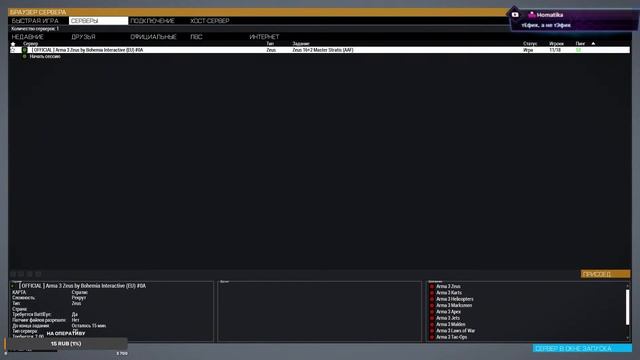Select the СЕРВЕРЫ tab
This screenshot has height=360, width=640.
[x=98, y=21]
